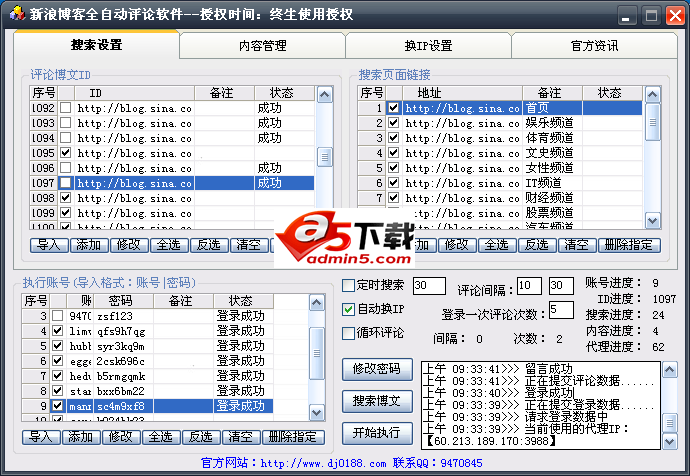Click 添加 button under 执行账号 list
Screen dimensions: 690x476
(81, 437)
